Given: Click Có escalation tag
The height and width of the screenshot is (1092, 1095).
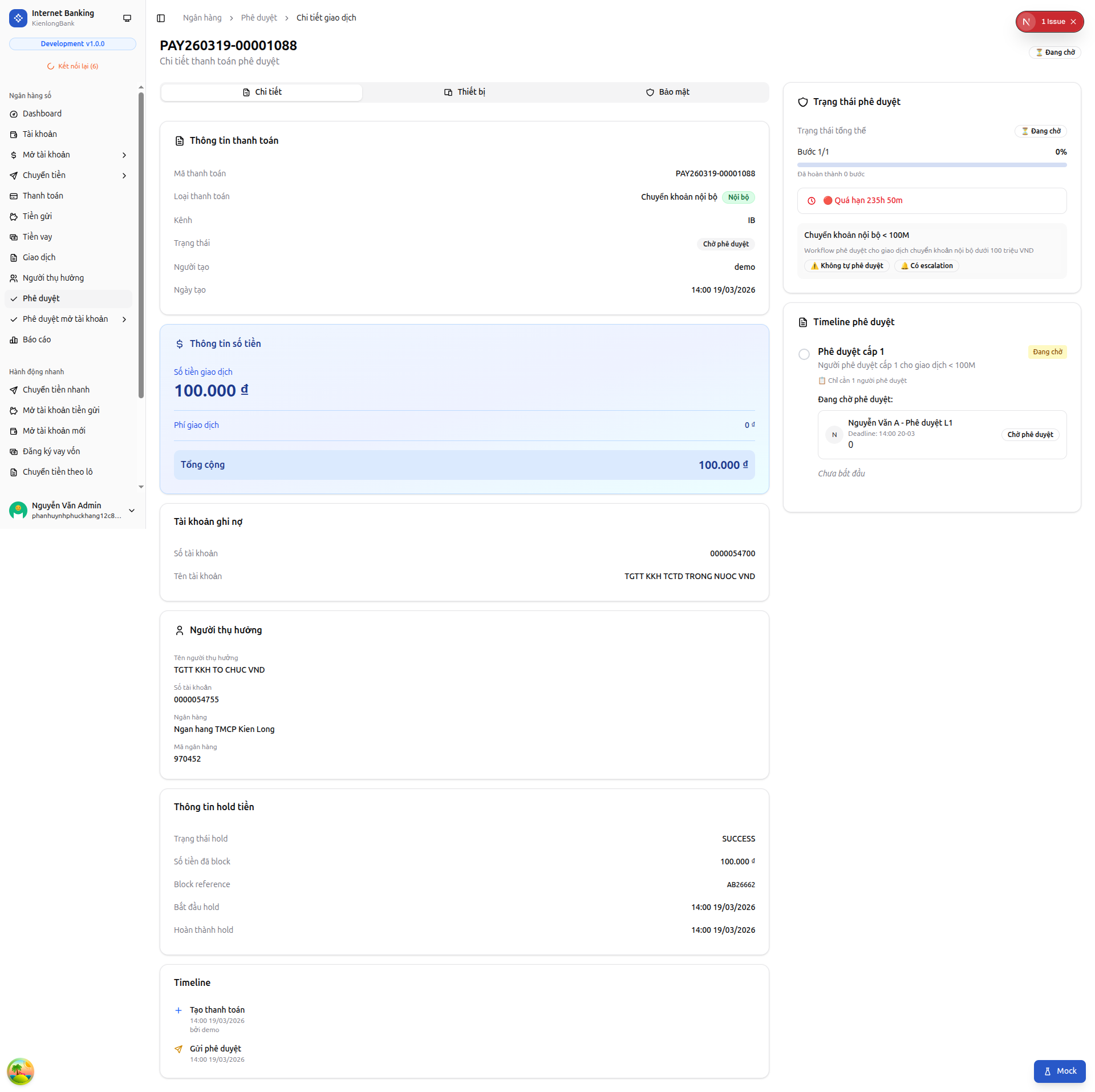Looking at the screenshot, I should click(927, 266).
